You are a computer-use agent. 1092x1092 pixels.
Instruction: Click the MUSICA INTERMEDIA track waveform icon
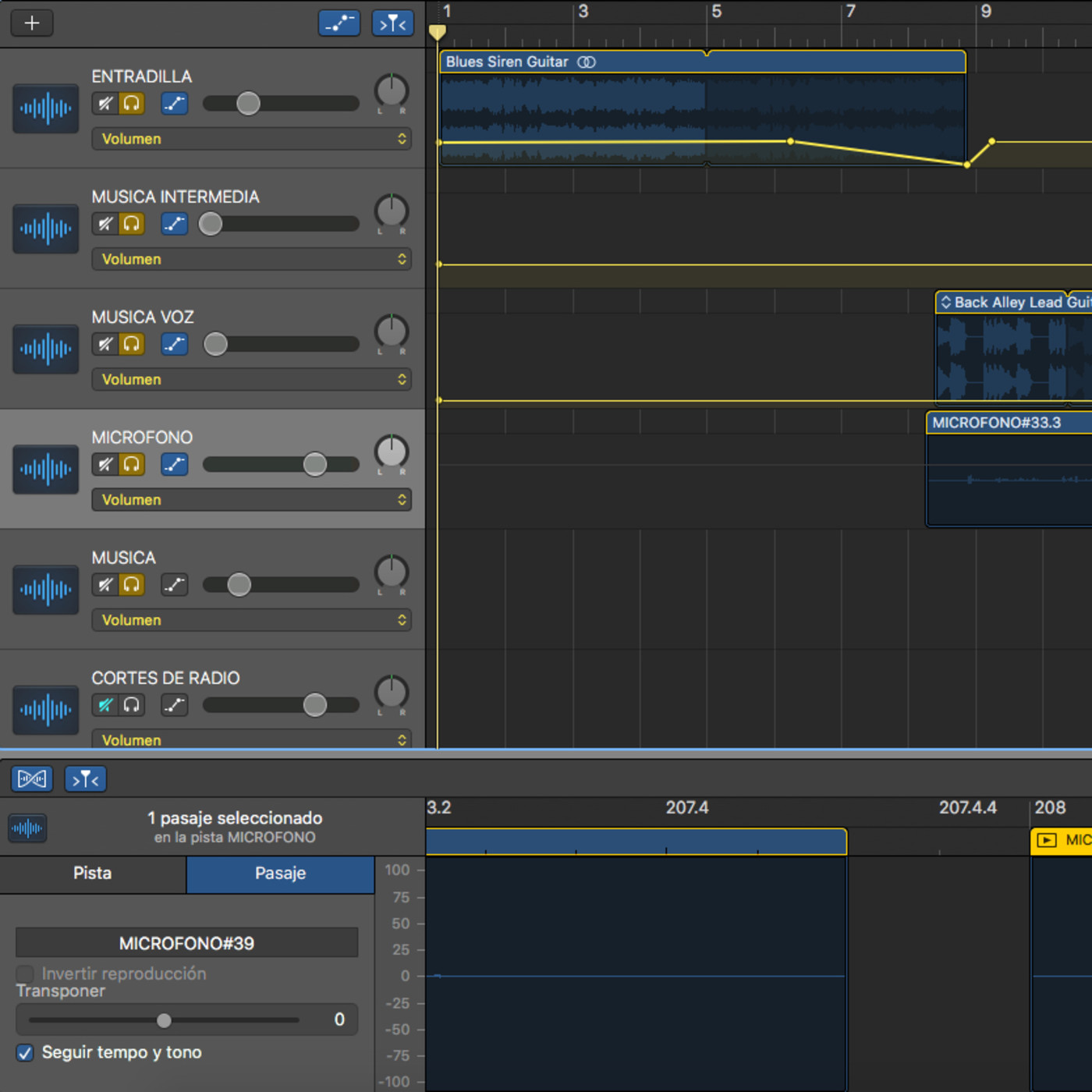coord(46,229)
